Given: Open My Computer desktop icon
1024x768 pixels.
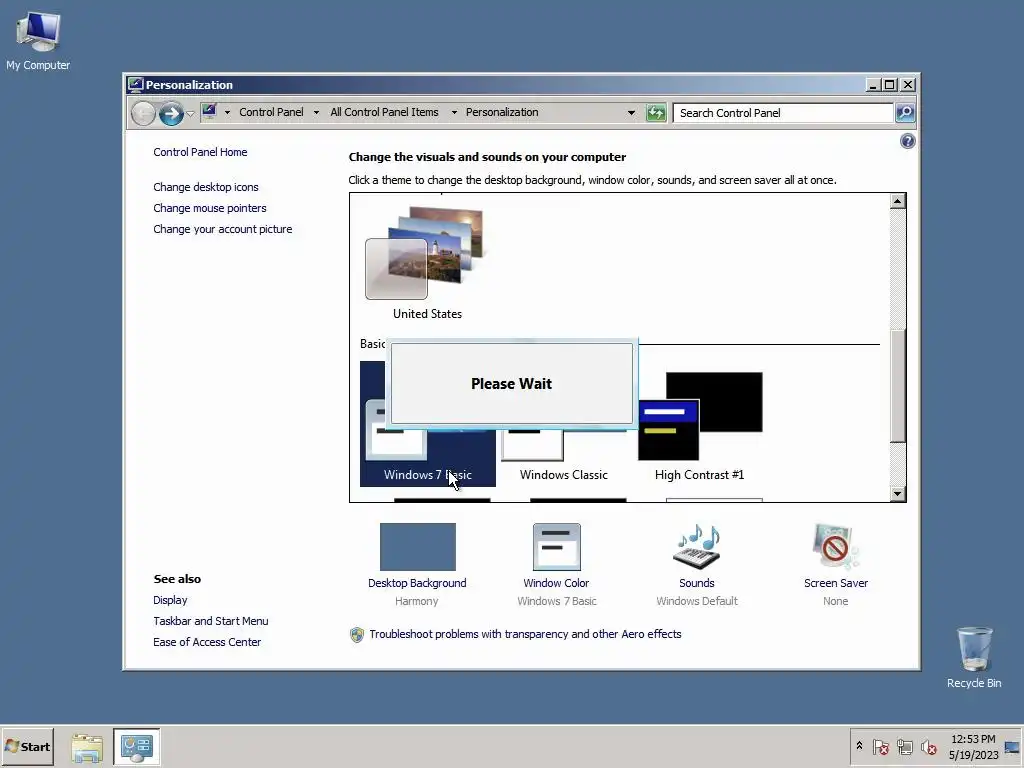Looking at the screenshot, I should (x=38, y=41).
